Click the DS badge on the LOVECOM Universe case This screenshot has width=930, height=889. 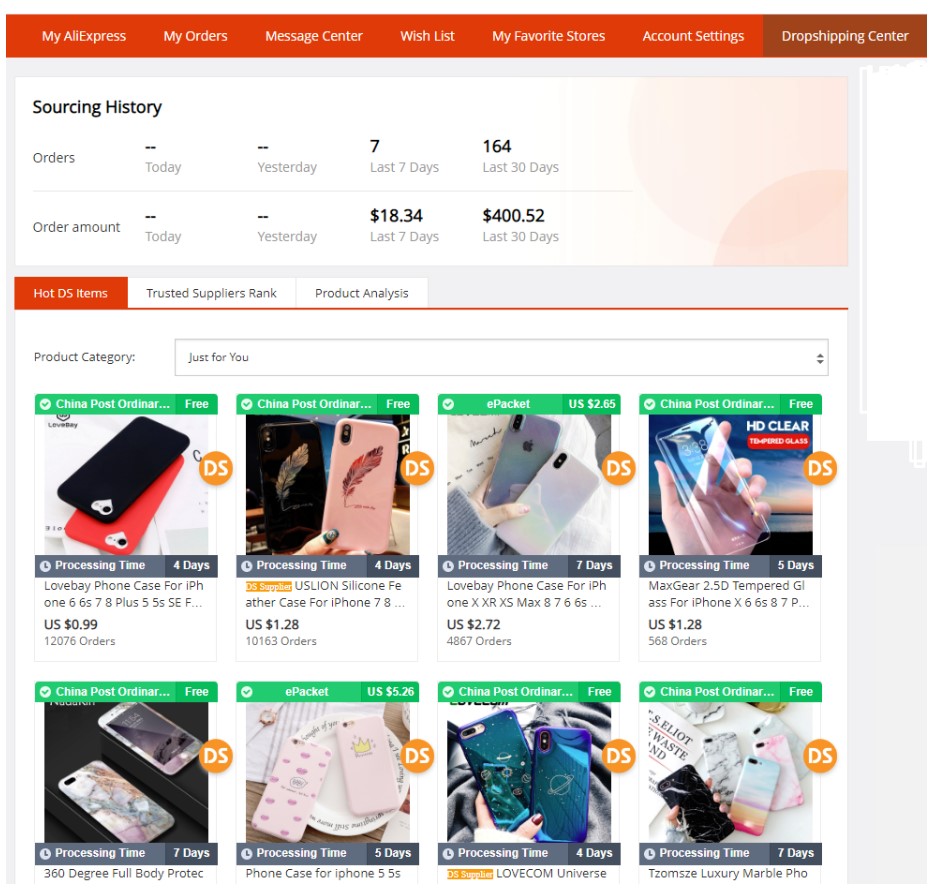(619, 756)
